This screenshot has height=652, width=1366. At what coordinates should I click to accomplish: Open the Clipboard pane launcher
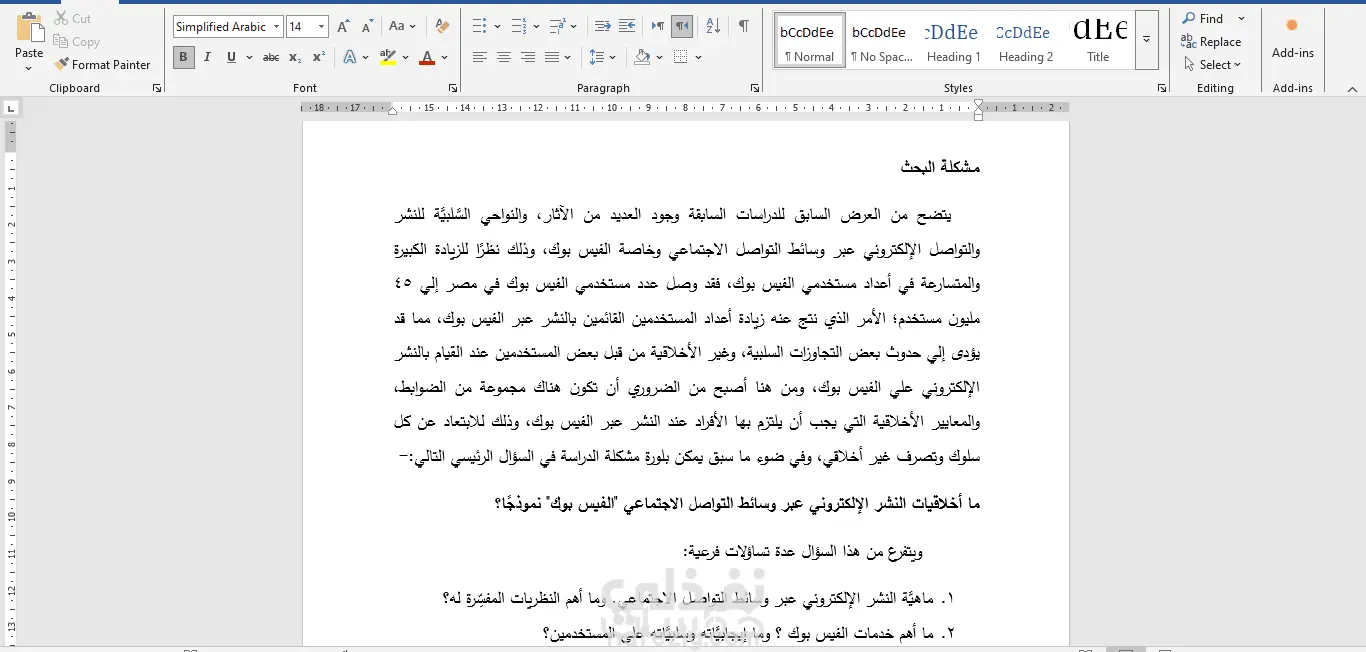157,88
